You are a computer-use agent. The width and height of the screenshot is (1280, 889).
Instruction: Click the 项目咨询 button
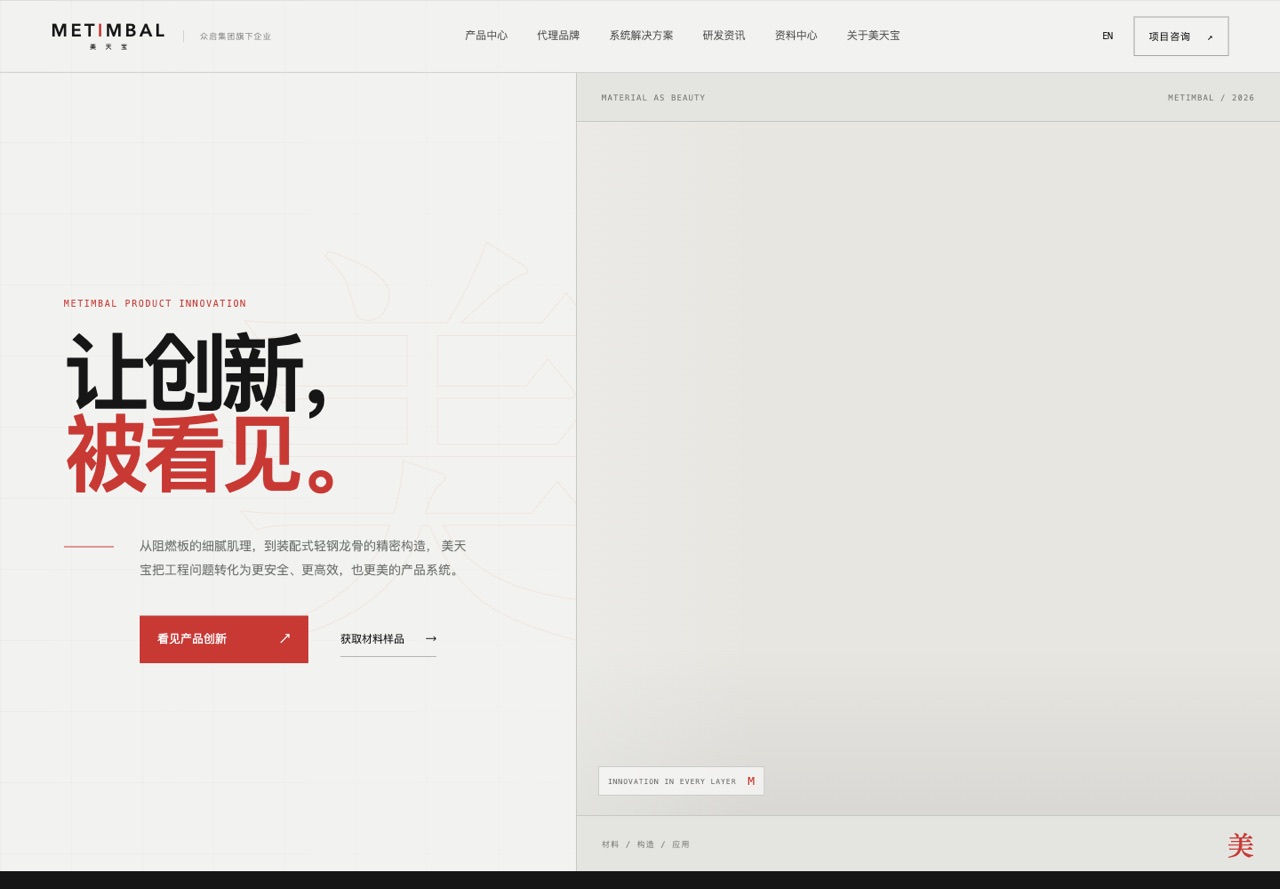coord(1181,36)
